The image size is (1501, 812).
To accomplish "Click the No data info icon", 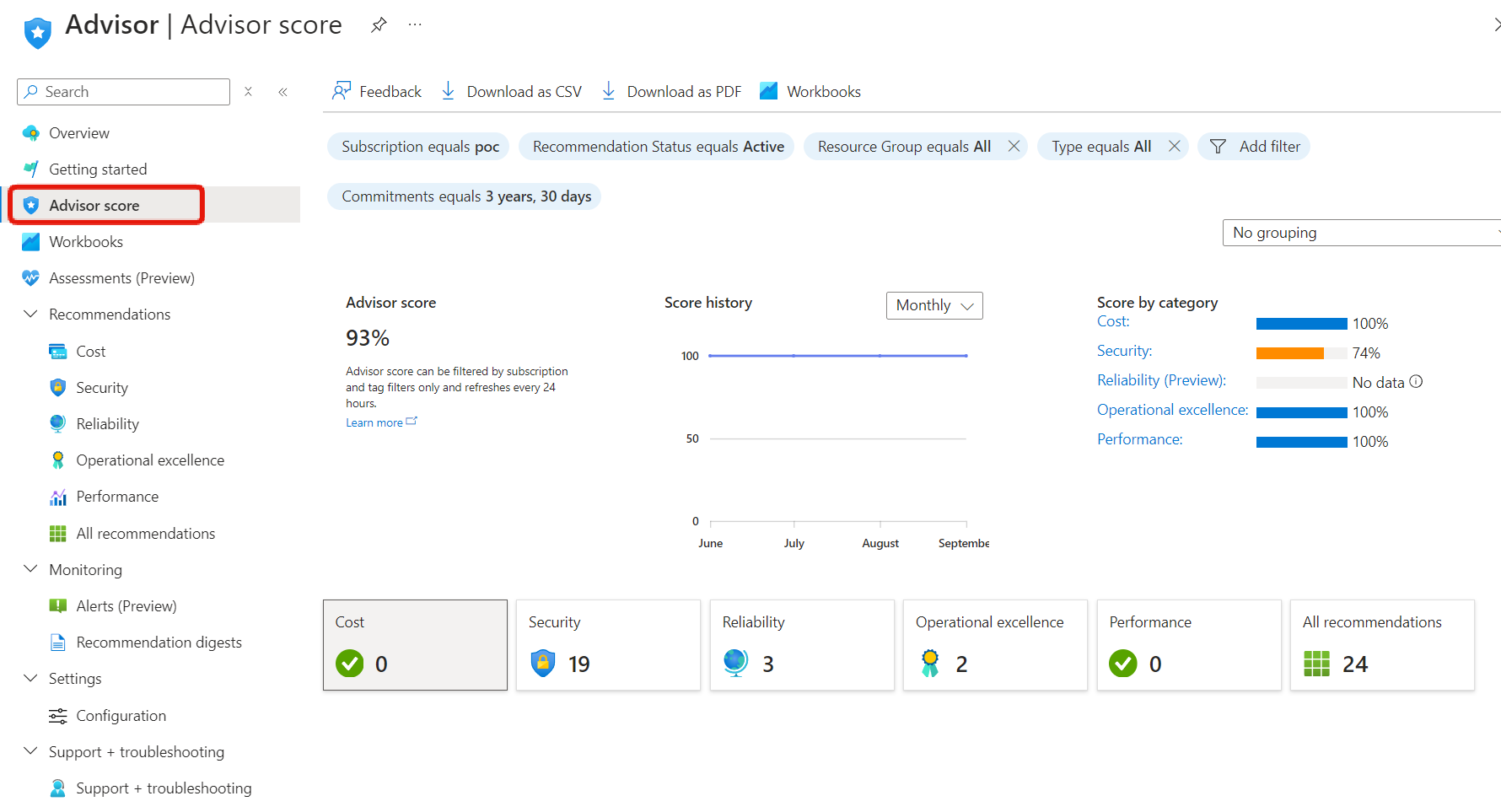I will (x=1416, y=382).
